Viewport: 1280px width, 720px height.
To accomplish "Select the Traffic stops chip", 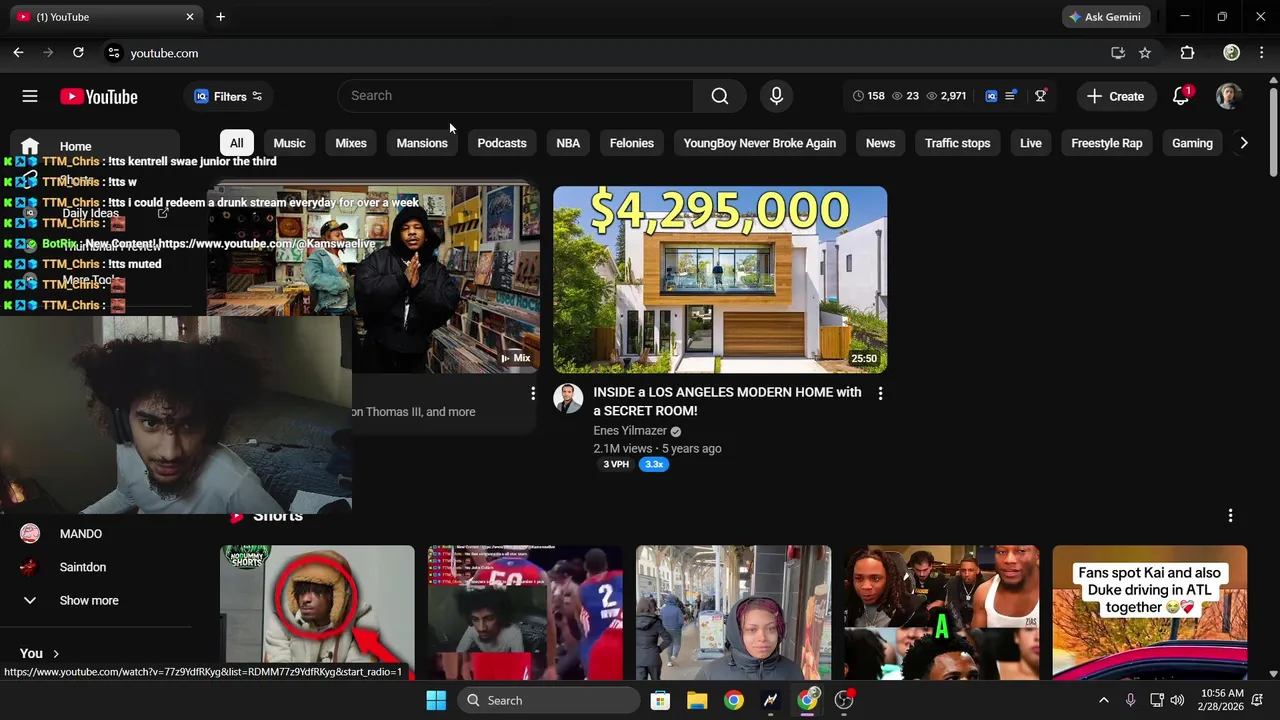I will click(x=957, y=143).
